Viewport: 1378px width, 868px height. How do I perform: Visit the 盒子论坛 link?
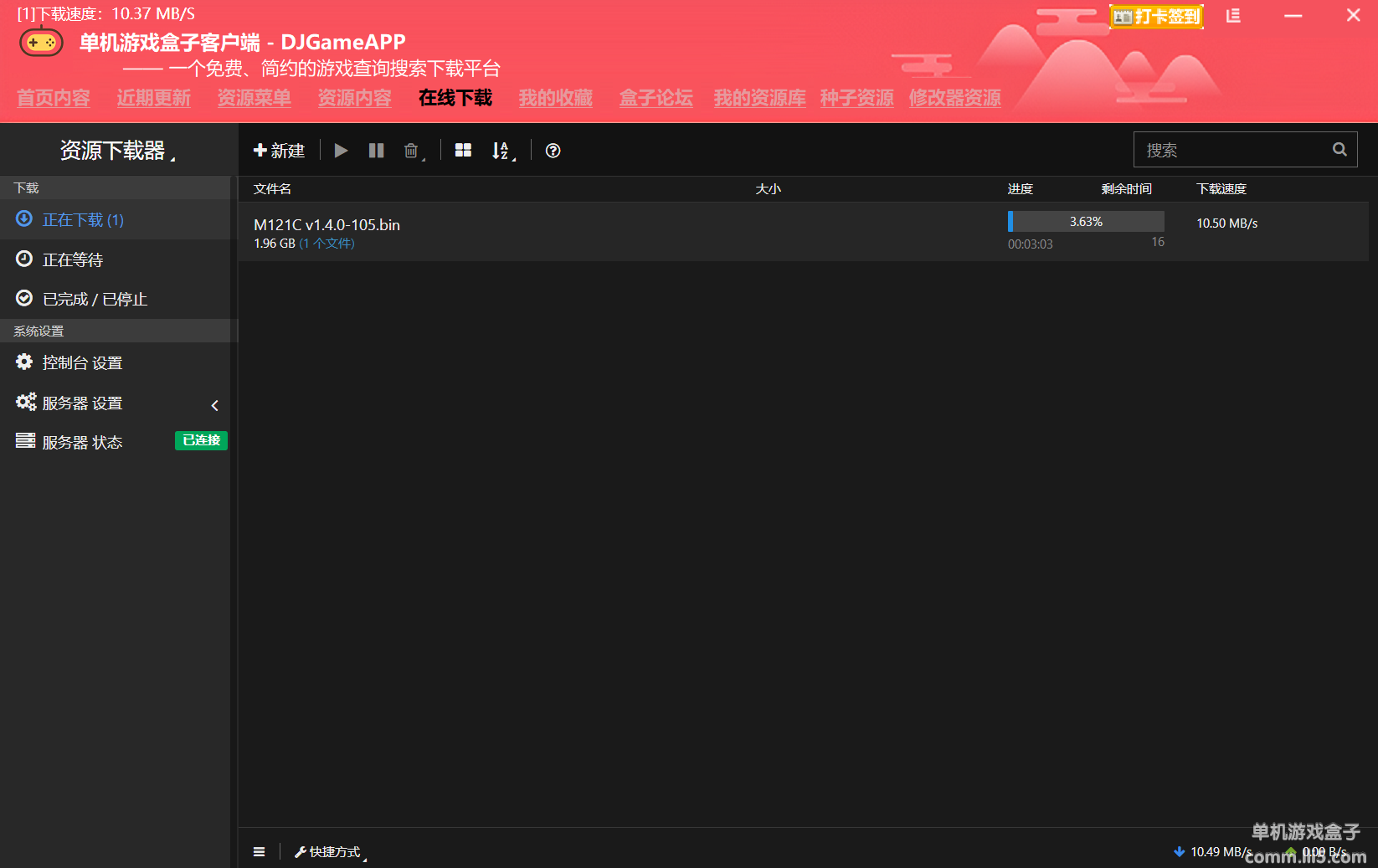point(656,98)
